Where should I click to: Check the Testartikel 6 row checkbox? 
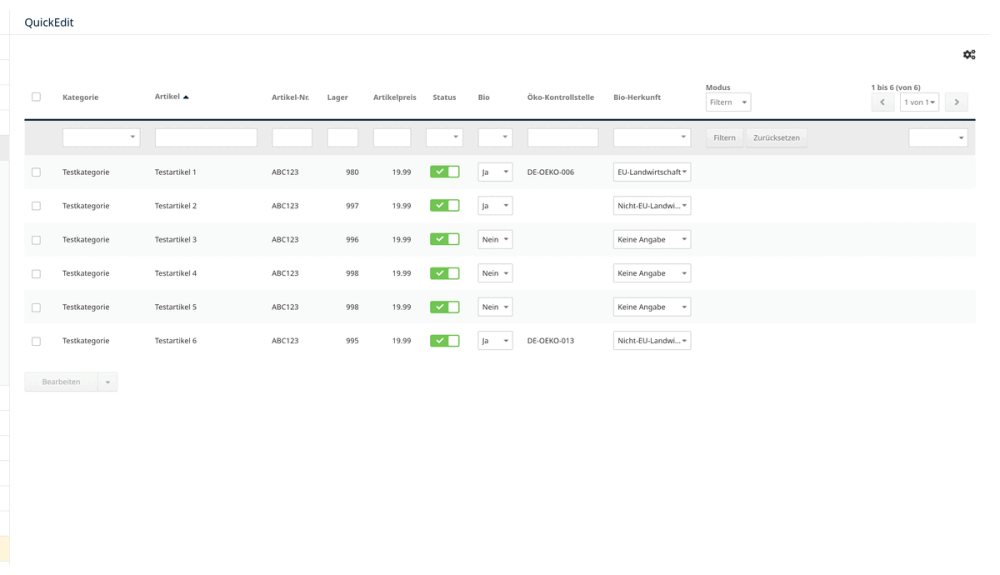pos(36,341)
